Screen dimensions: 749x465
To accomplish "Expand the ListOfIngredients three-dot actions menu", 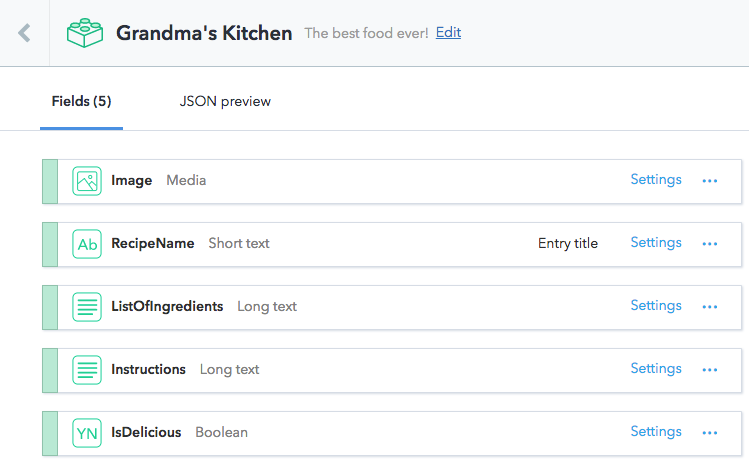I will coord(710,307).
